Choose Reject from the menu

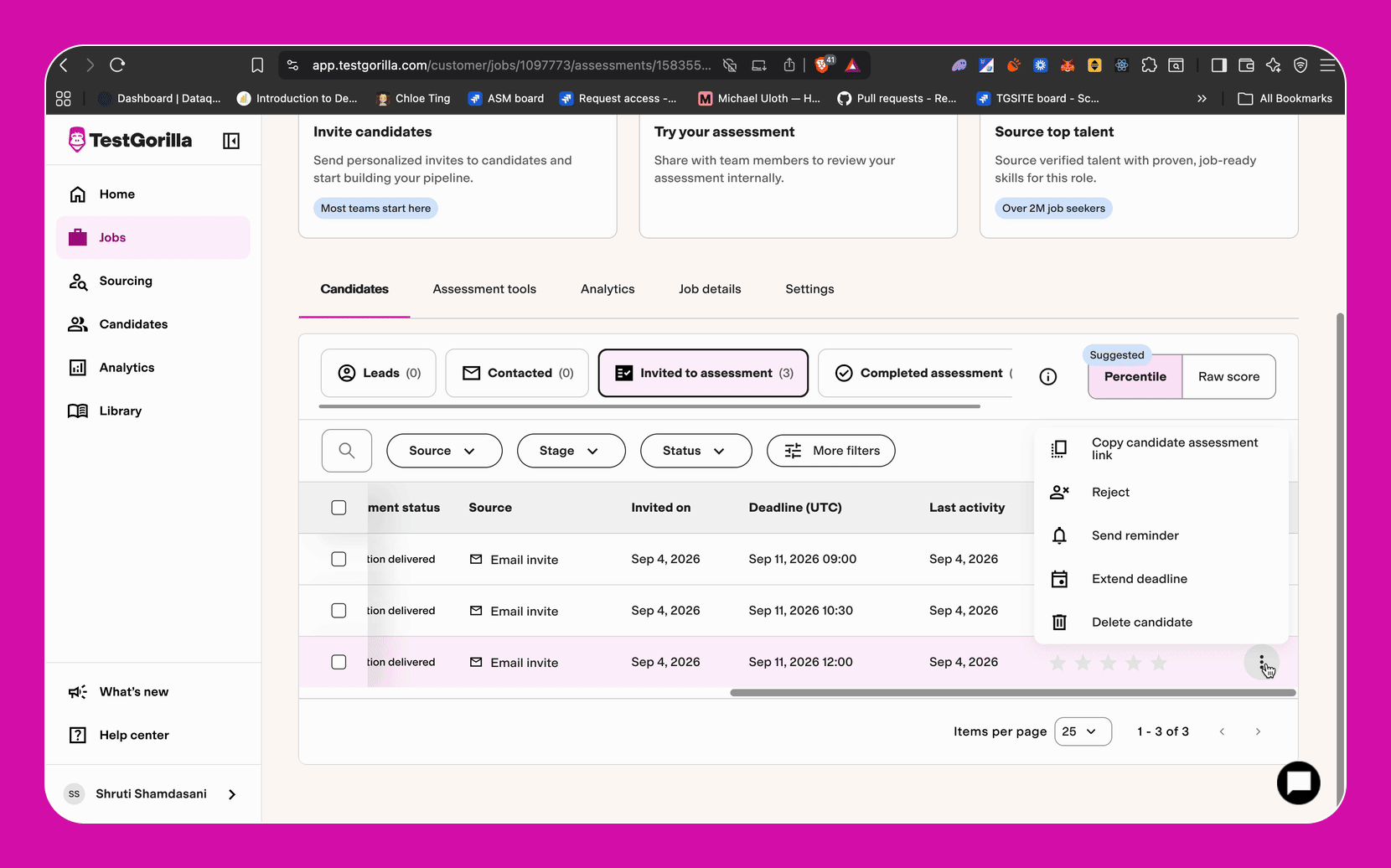click(x=1161, y=493)
